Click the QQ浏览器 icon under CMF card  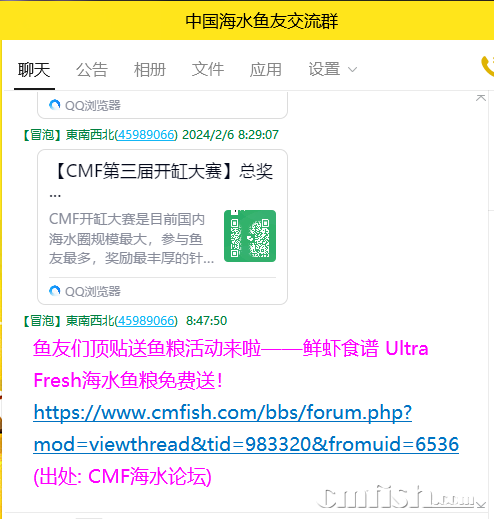point(55,291)
